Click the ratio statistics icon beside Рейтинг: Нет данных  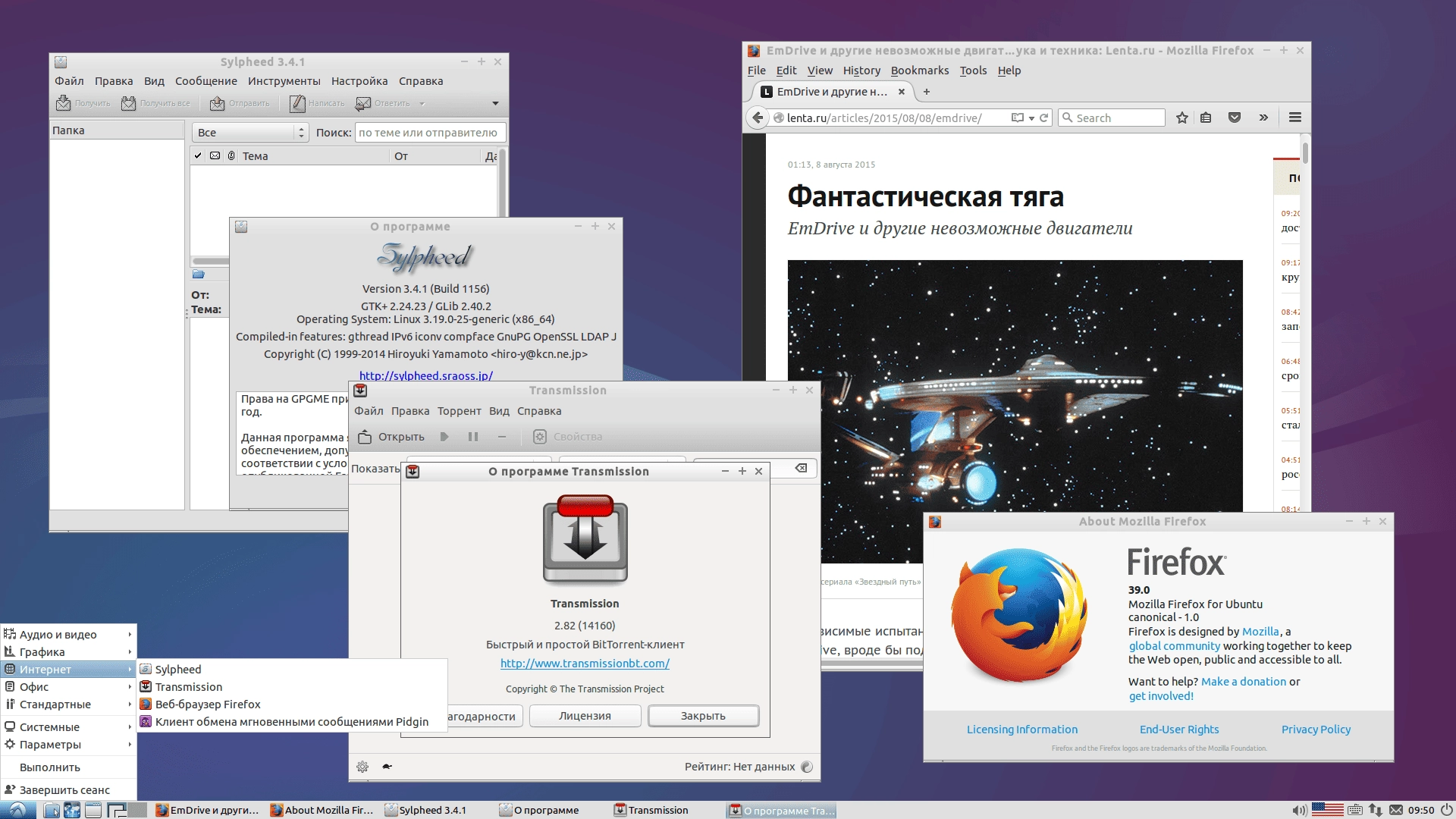807,767
